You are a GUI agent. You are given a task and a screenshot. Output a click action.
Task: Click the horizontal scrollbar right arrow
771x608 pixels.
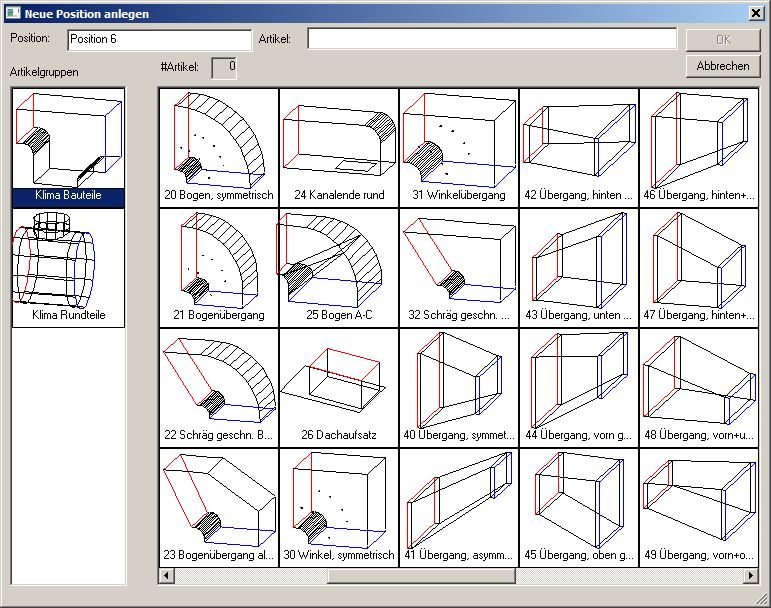pos(752,576)
